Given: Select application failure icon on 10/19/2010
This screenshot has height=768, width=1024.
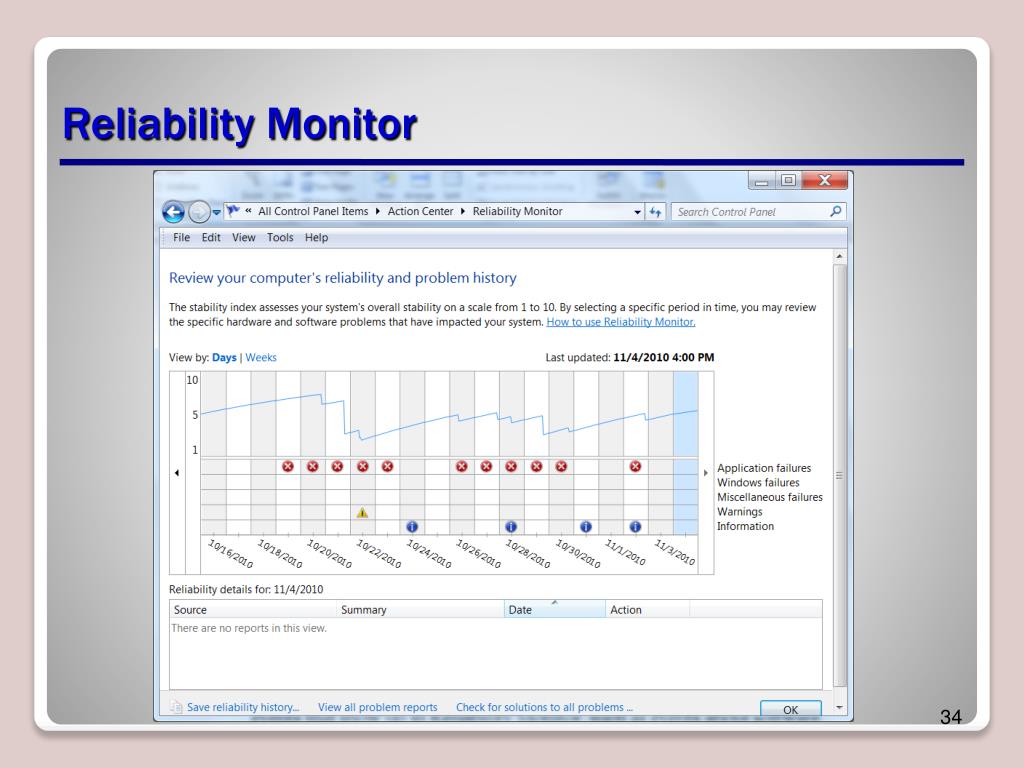Looking at the screenshot, I should [x=288, y=466].
